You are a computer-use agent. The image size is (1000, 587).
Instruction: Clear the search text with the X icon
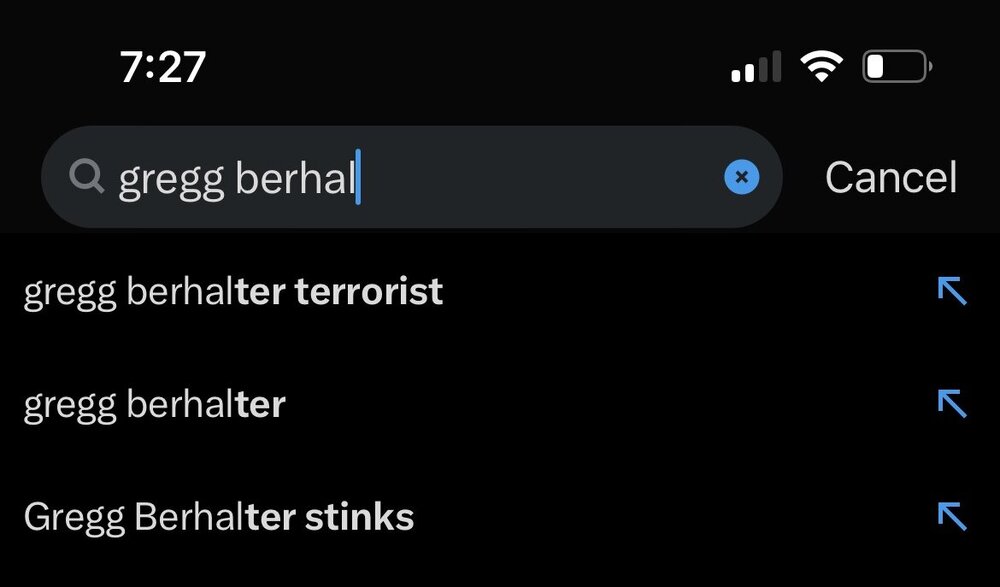pos(741,177)
